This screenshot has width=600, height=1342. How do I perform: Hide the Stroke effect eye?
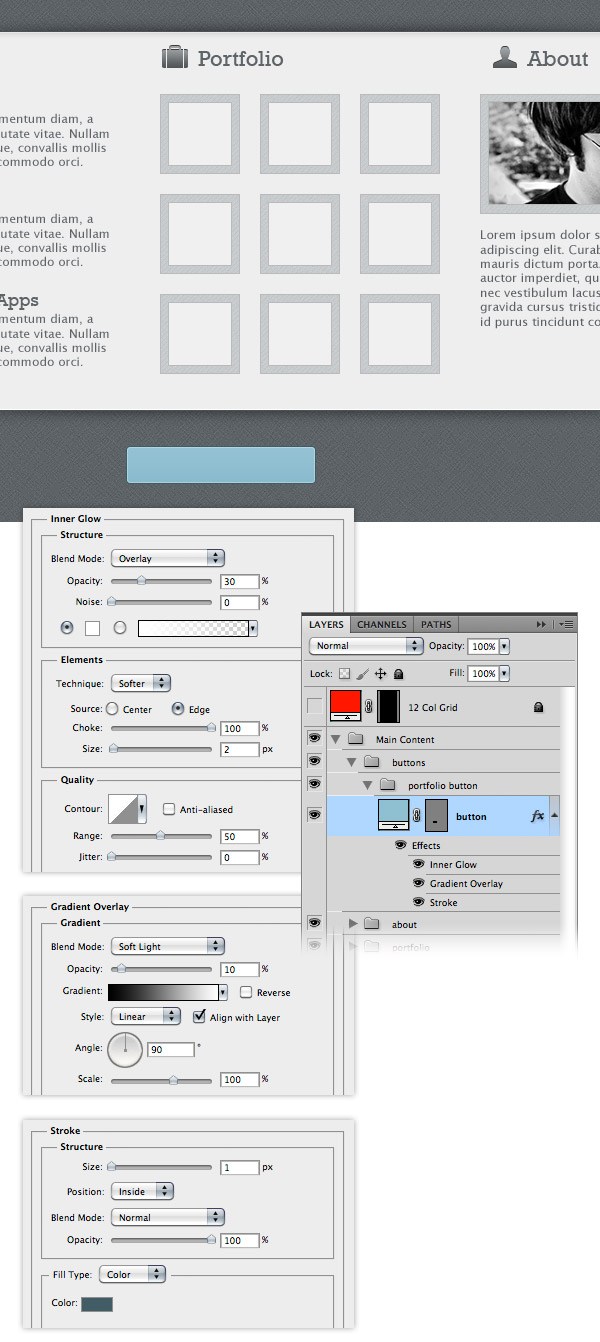pyautogui.click(x=418, y=902)
